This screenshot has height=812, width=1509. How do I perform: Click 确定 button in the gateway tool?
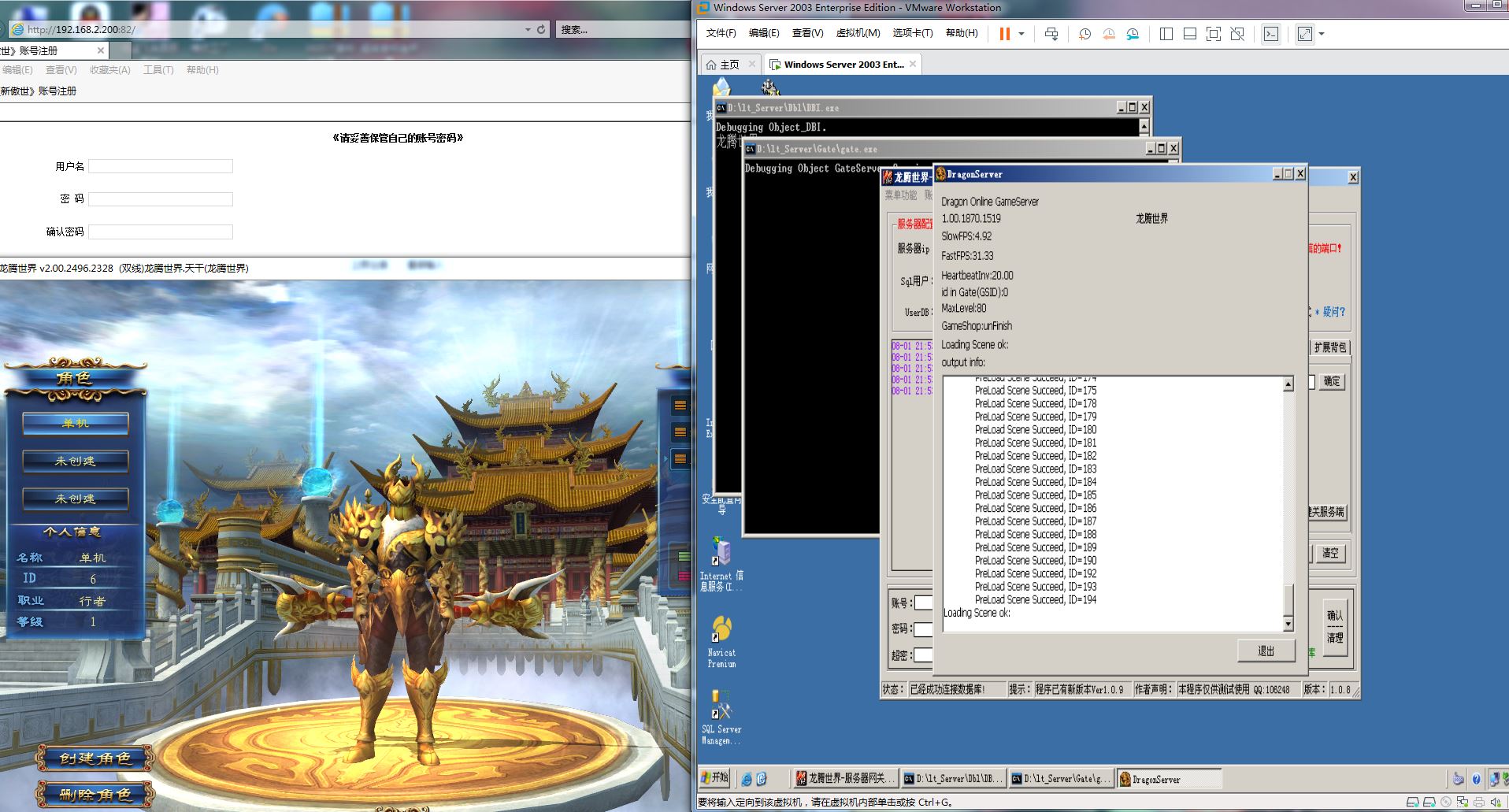[x=1332, y=381]
